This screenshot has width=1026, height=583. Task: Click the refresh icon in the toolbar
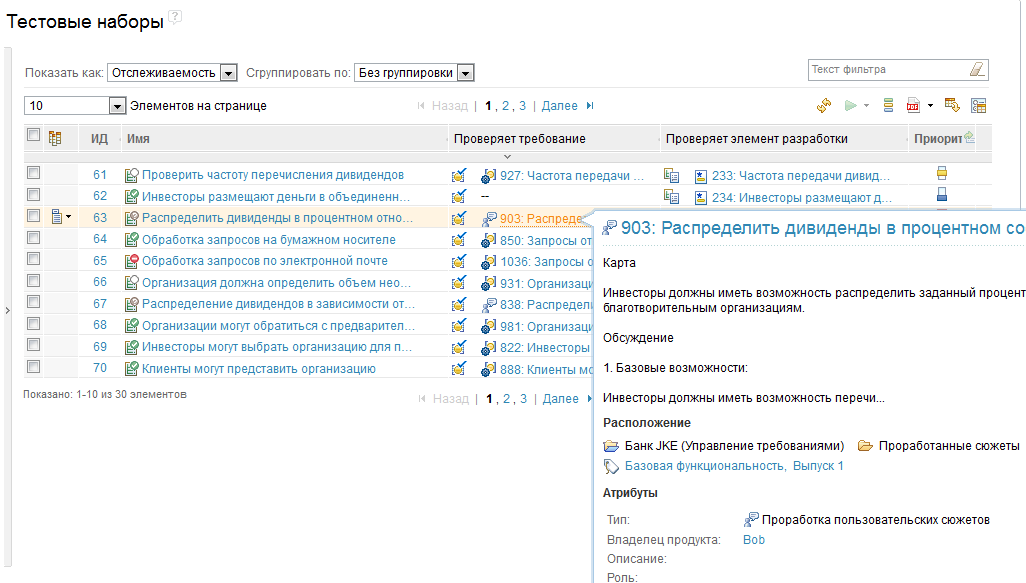coord(824,105)
